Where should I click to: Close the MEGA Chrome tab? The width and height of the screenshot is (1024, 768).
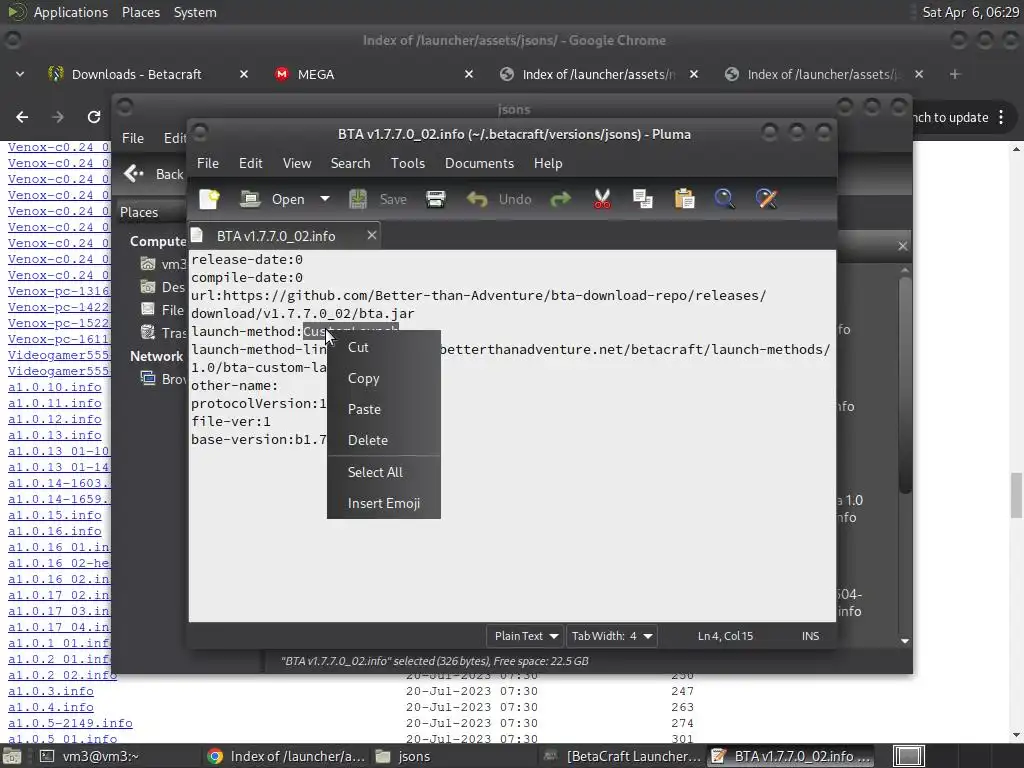[x=468, y=74]
